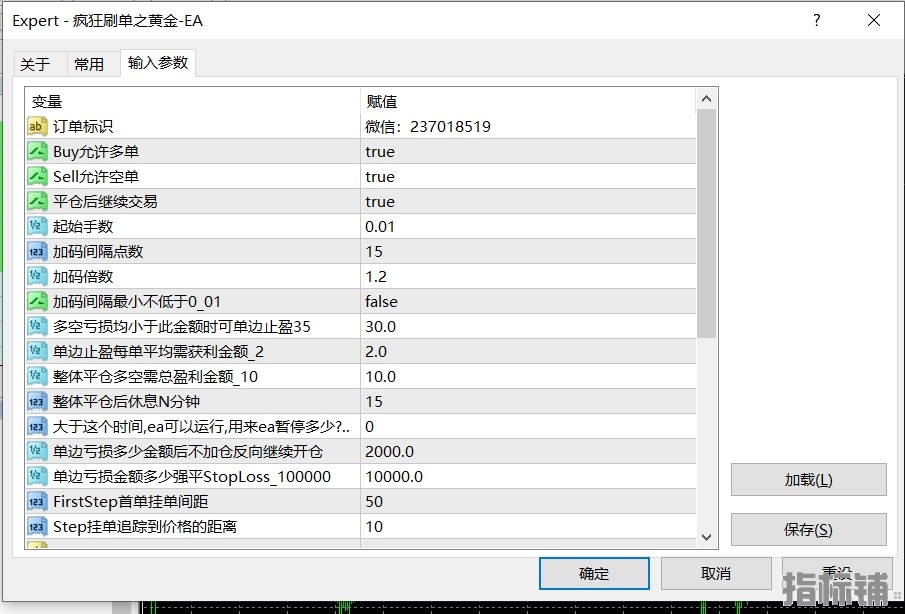Click the bool icon beside Buy允许多单
Image resolution: width=905 pixels, height=614 pixels.
[37, 151]
